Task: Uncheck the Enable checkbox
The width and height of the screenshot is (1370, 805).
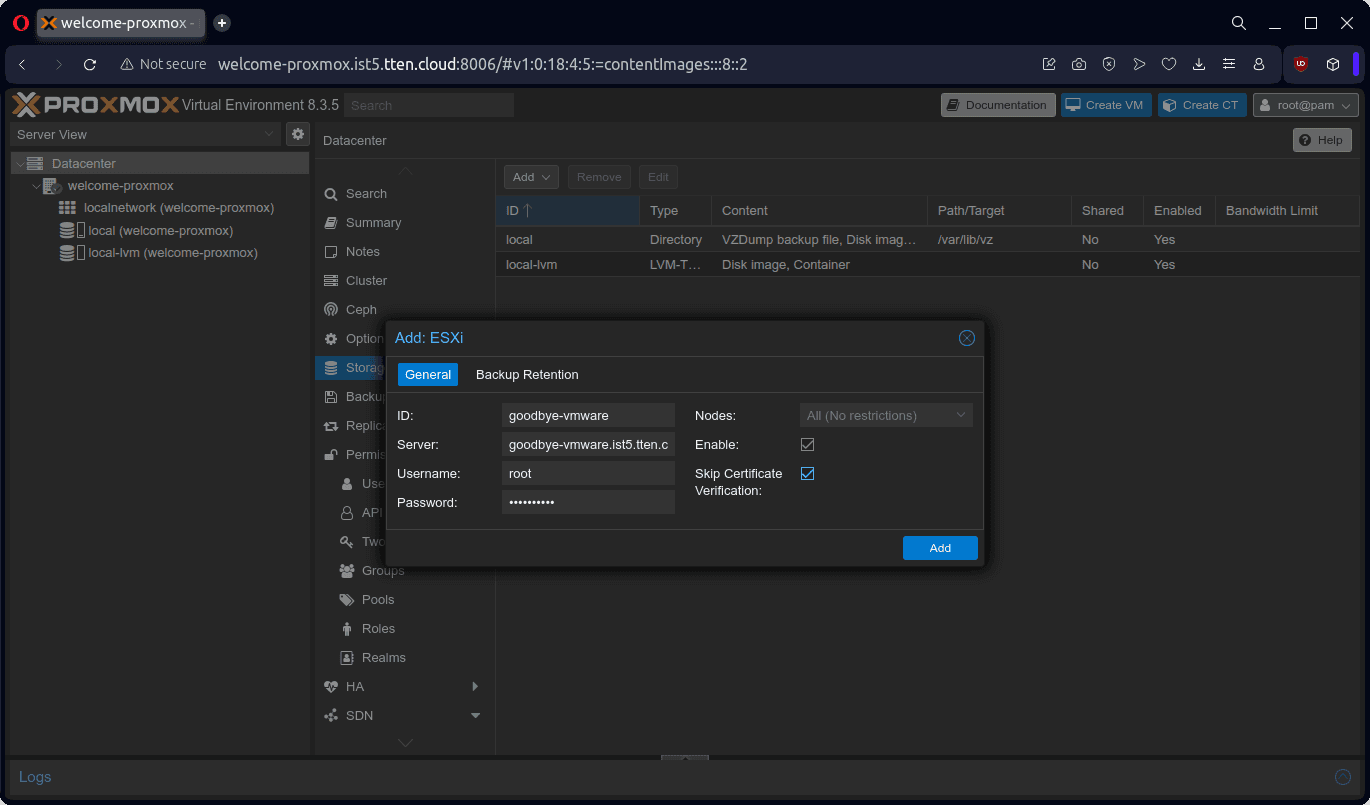Action: pos(808,444)
